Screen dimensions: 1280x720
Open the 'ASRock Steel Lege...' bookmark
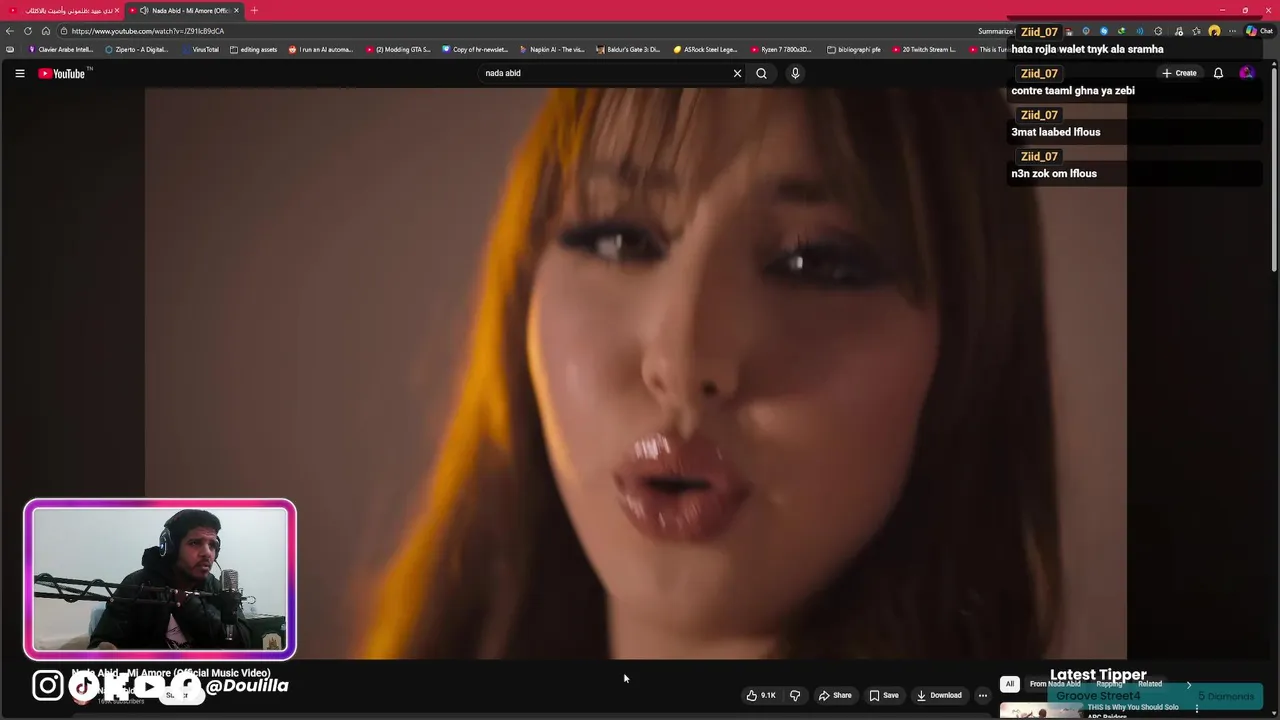click(x=706, y=49)
